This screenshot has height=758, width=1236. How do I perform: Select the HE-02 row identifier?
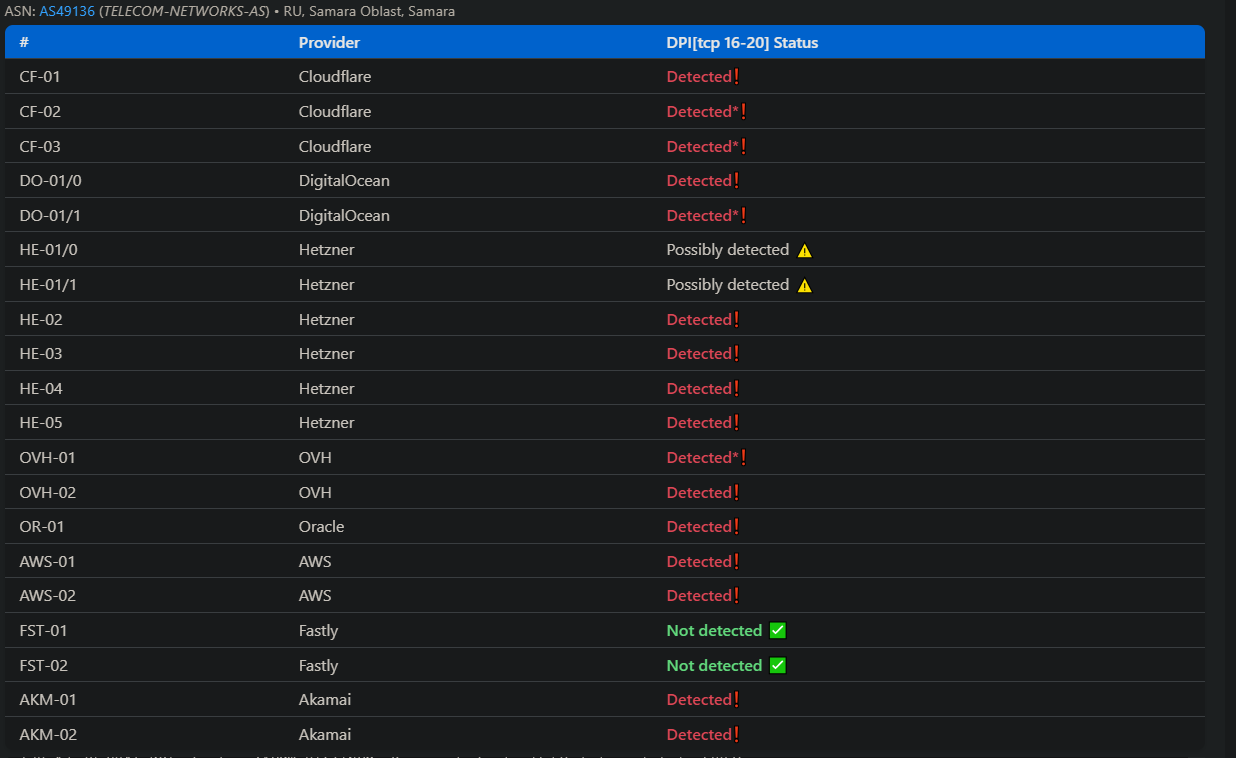pos(41,320)
